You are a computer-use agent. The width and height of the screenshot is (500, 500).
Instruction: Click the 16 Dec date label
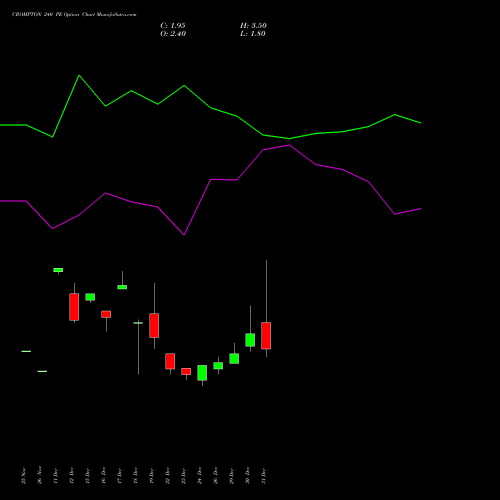(x=103, y=476)
